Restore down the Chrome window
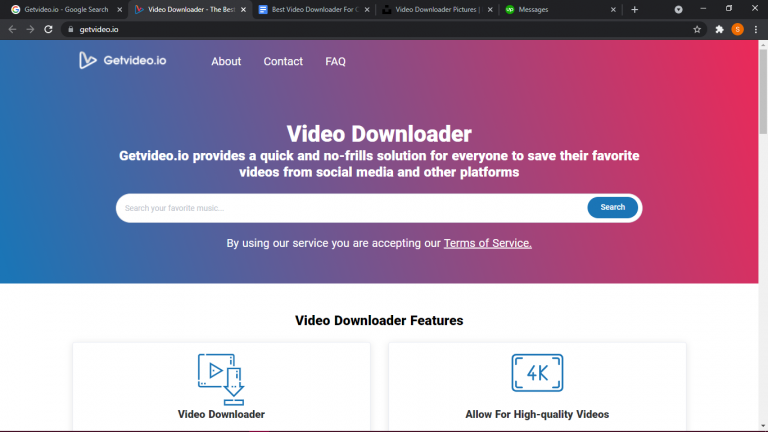 tap(729, 9)
